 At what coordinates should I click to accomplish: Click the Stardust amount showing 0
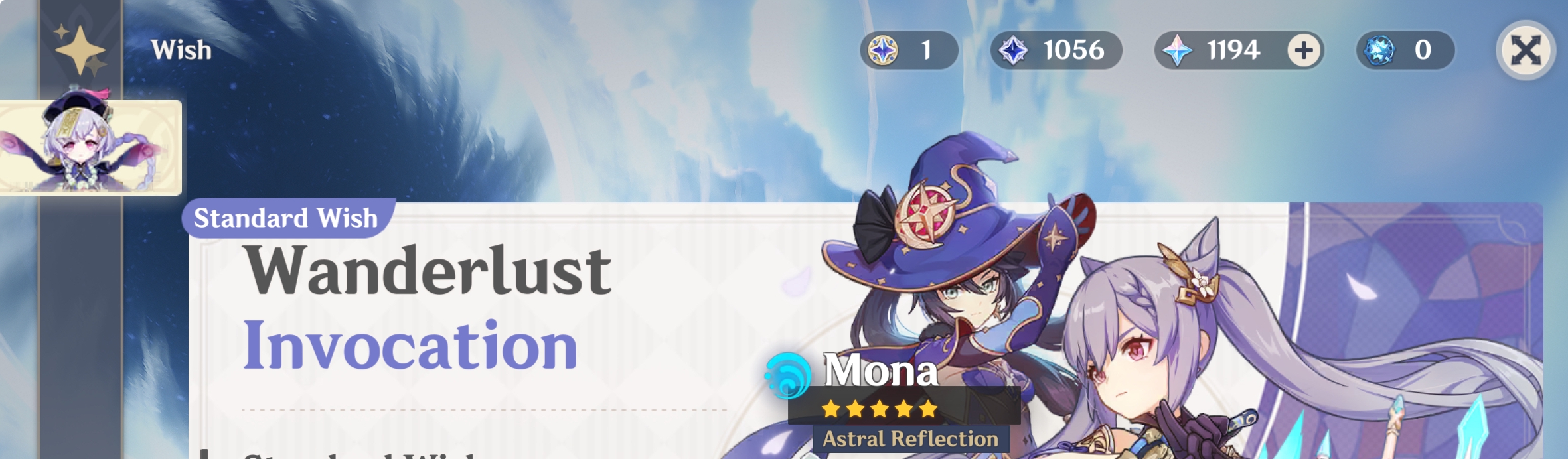click(1423, 50)
